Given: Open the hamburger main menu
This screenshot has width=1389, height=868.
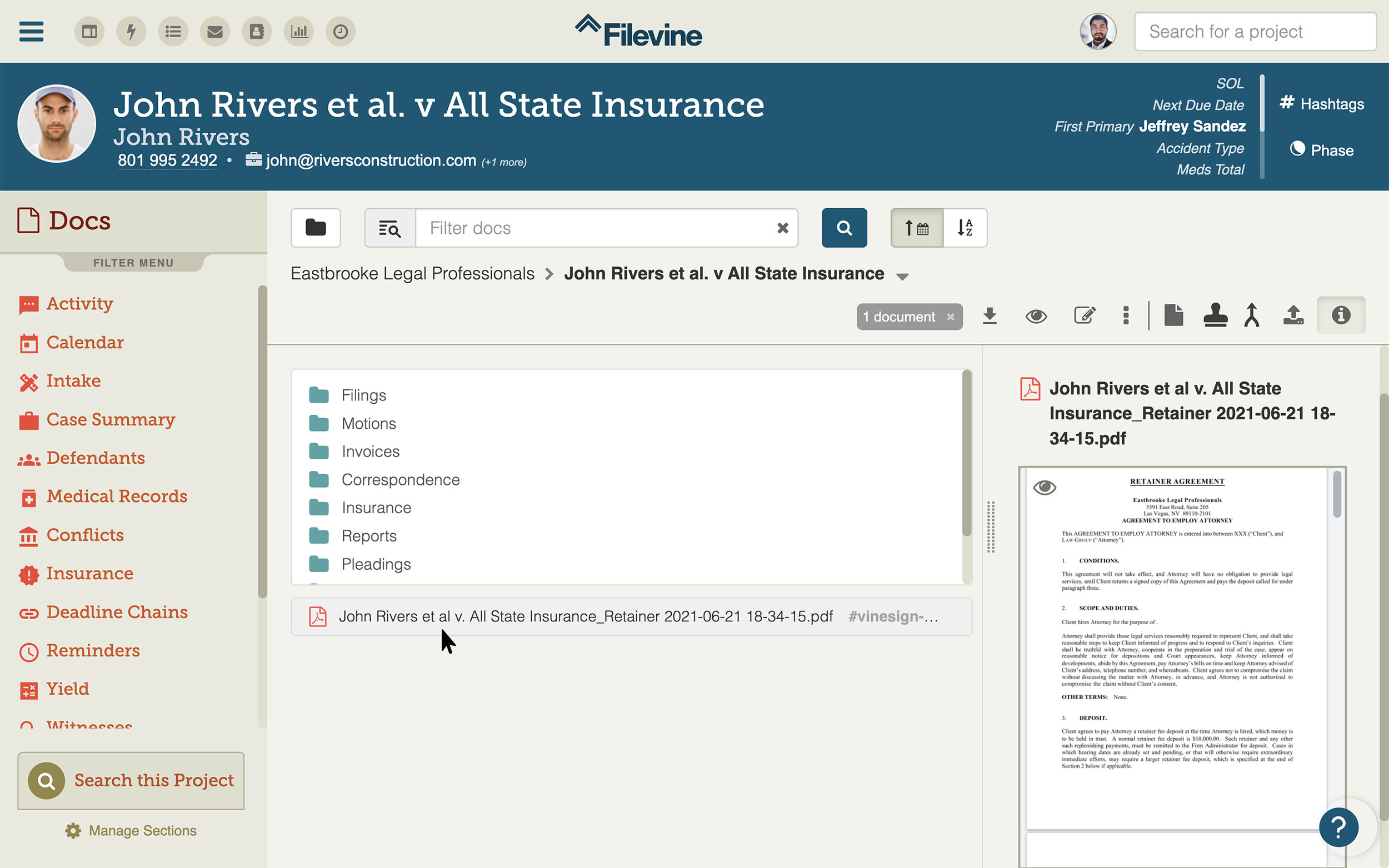Looking at the screenshot, I should pos(31,32).
